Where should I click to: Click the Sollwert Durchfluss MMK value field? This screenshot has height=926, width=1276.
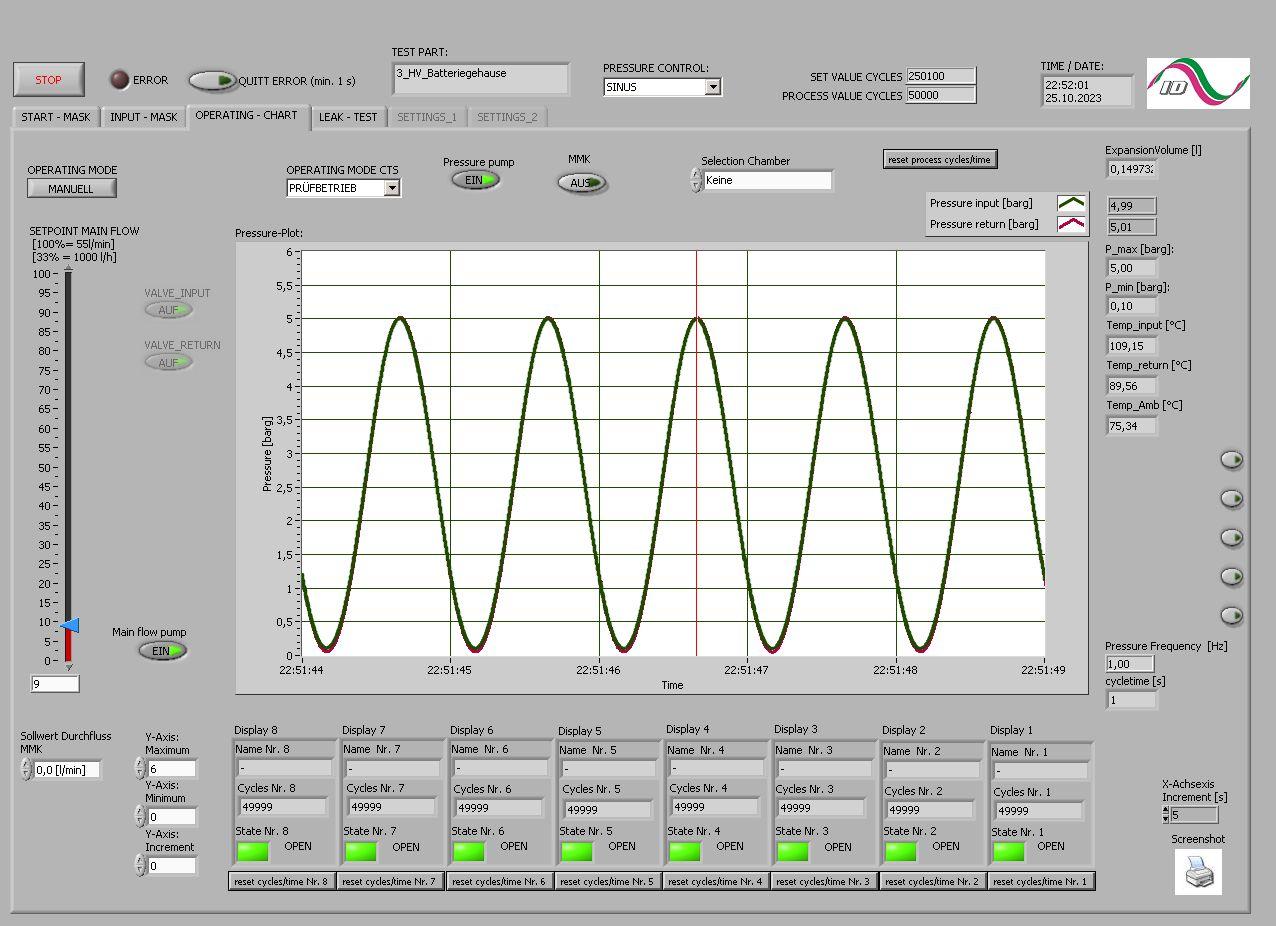pyautogui.click(x=67, y=770)
